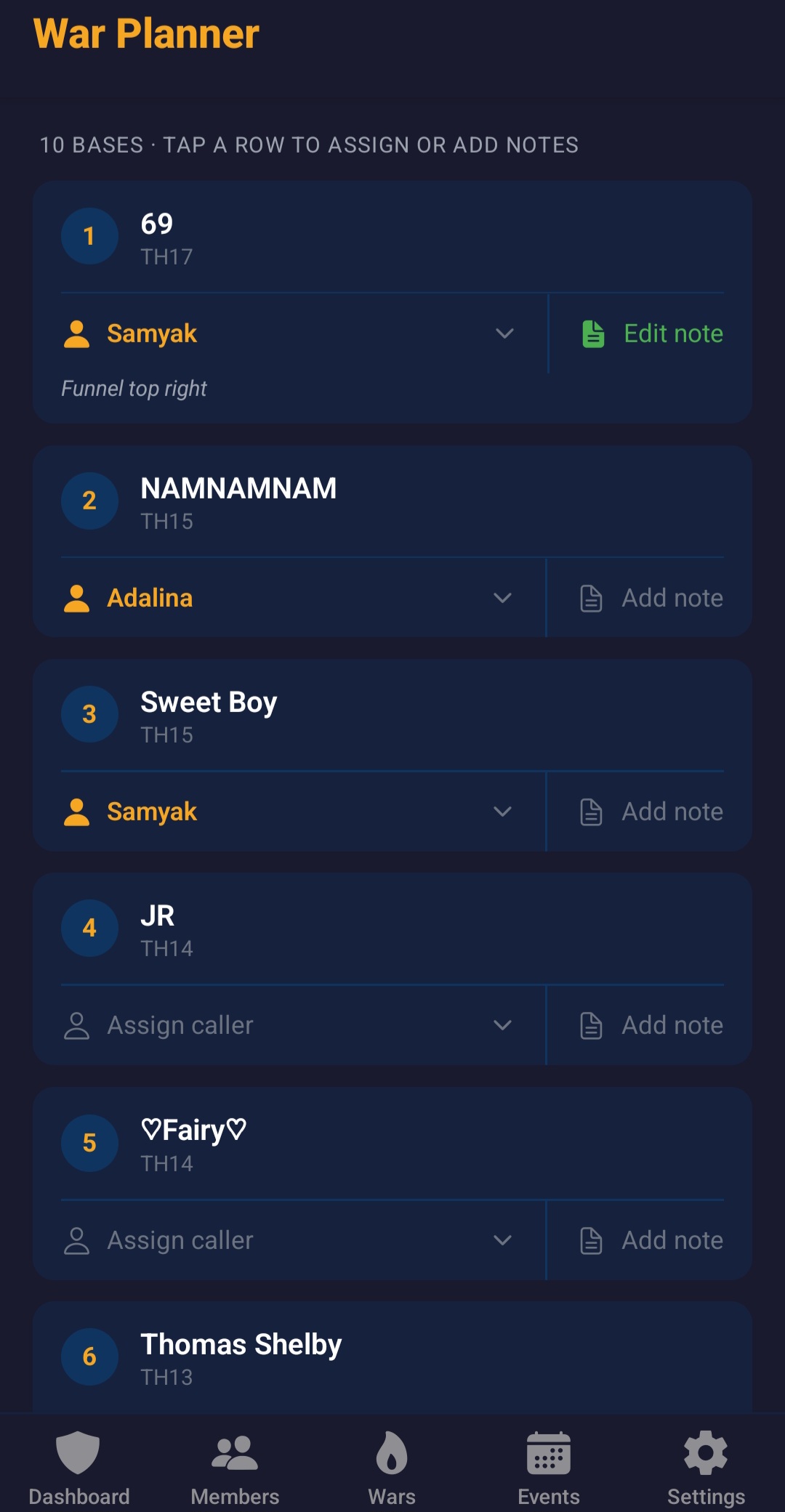Add note for ♡Fairy♡ base
The image size is (785, 1512).
672,1240
